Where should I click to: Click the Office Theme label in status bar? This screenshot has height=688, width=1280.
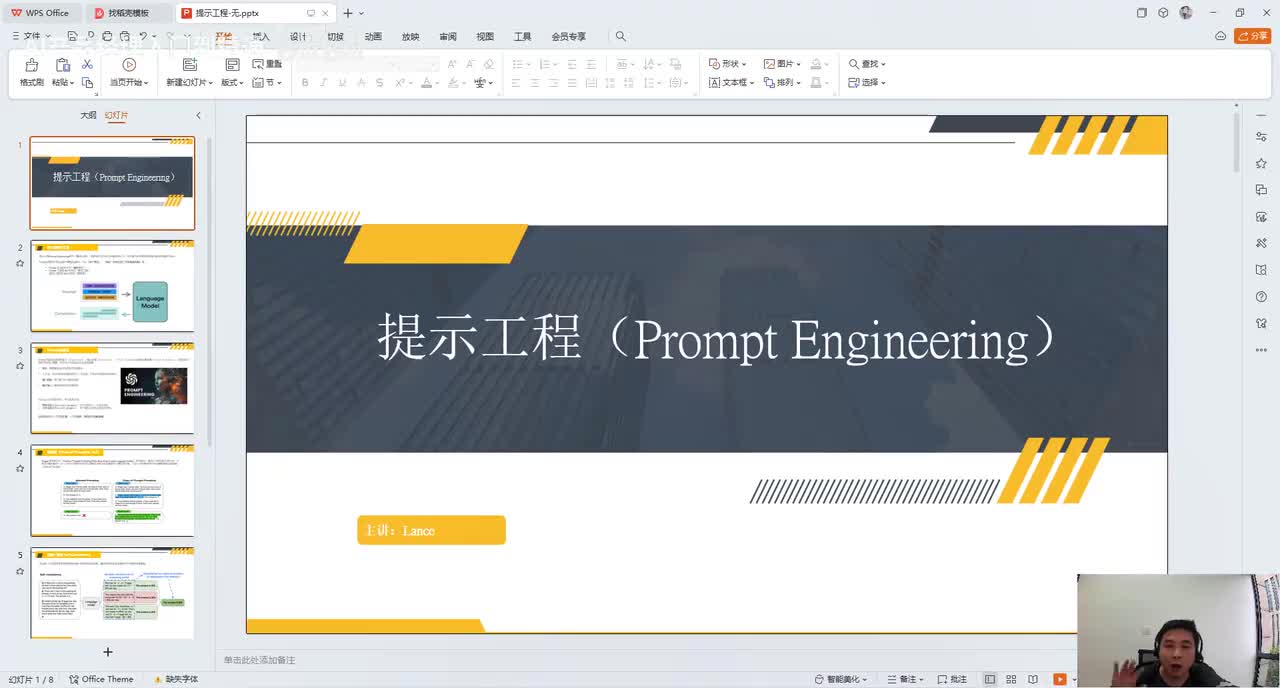coord(101,679)
